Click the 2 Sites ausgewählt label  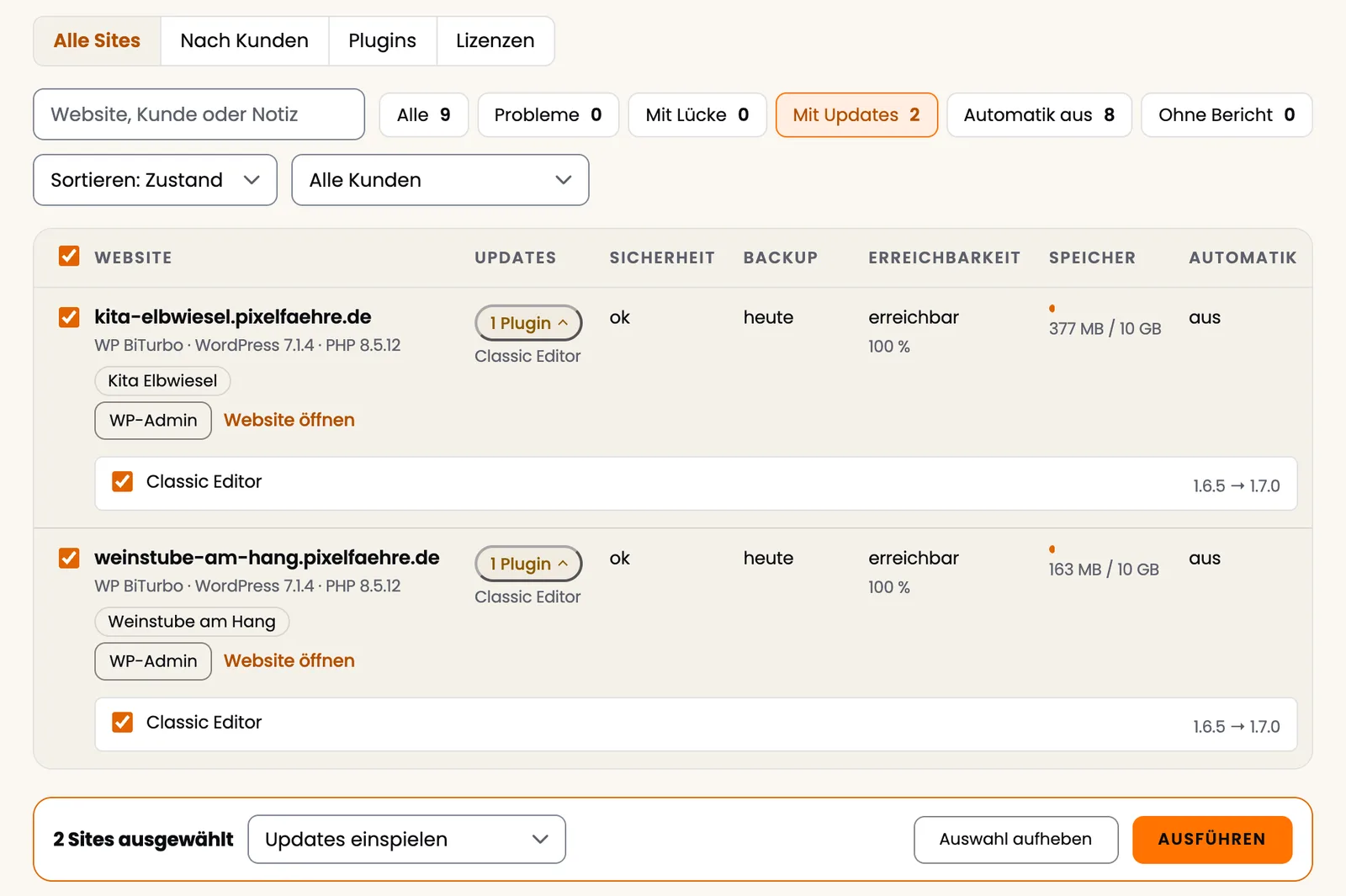[x=143, y=840]
